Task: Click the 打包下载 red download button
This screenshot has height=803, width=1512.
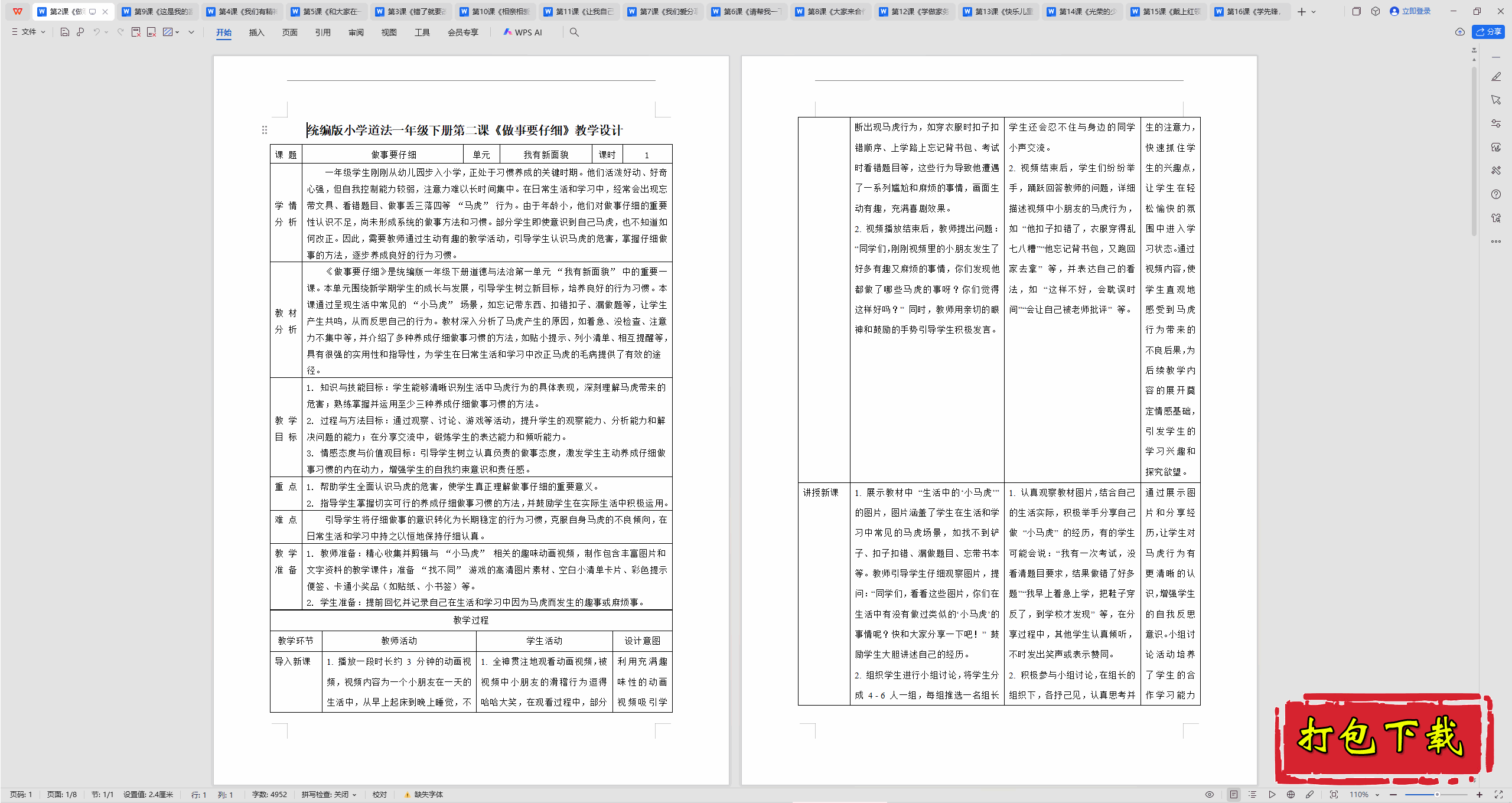Action: 1383,738
